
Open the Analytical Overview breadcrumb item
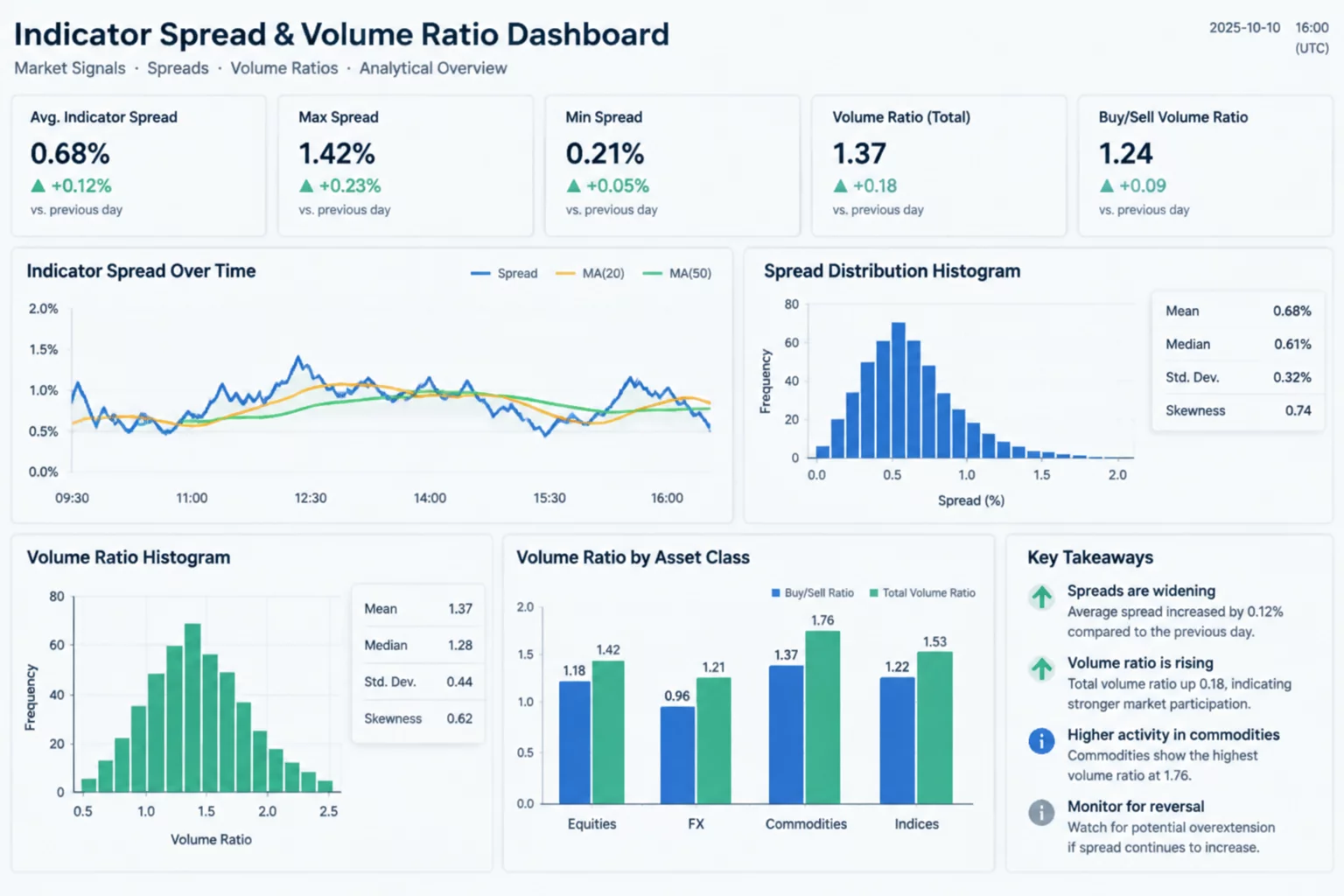coord(433,68)
